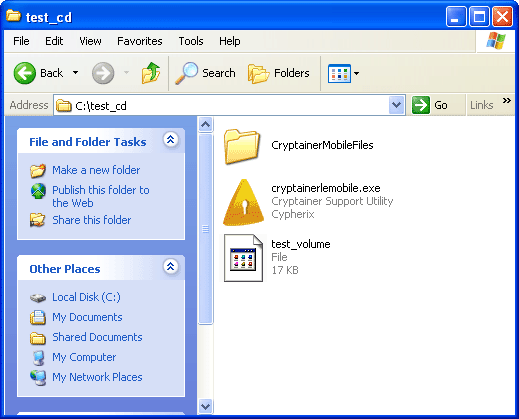Select the cryptainerlemobile.exe keyhole icon
The width and height of the screenshot is (519, 419).
[x=244, y=202]
